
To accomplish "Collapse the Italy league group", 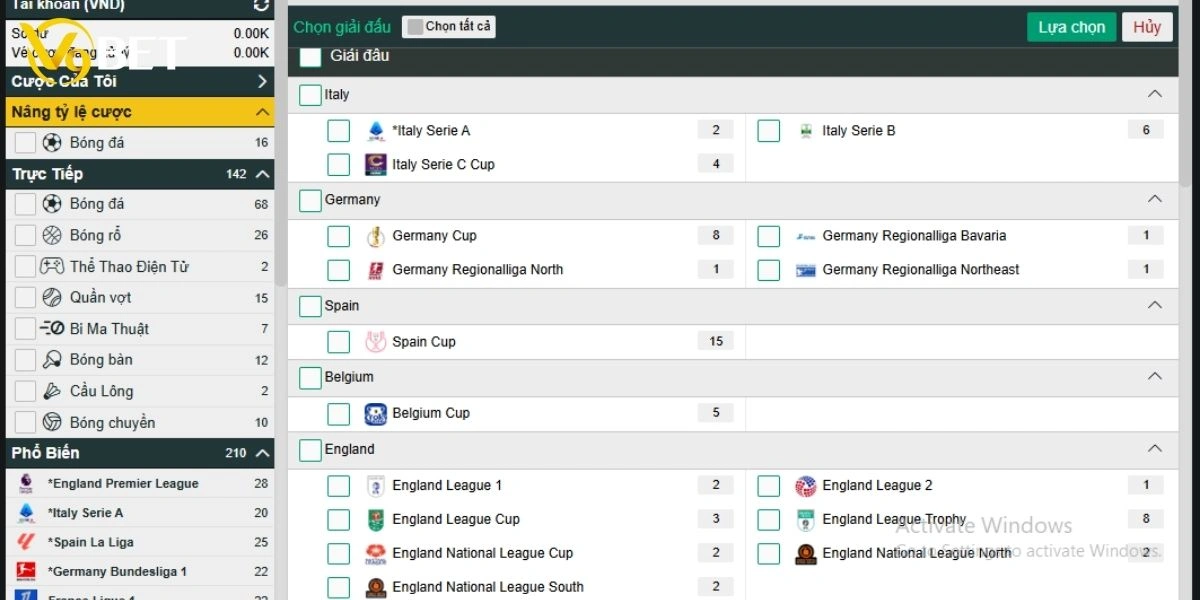I will click(x=1155, y=94).
